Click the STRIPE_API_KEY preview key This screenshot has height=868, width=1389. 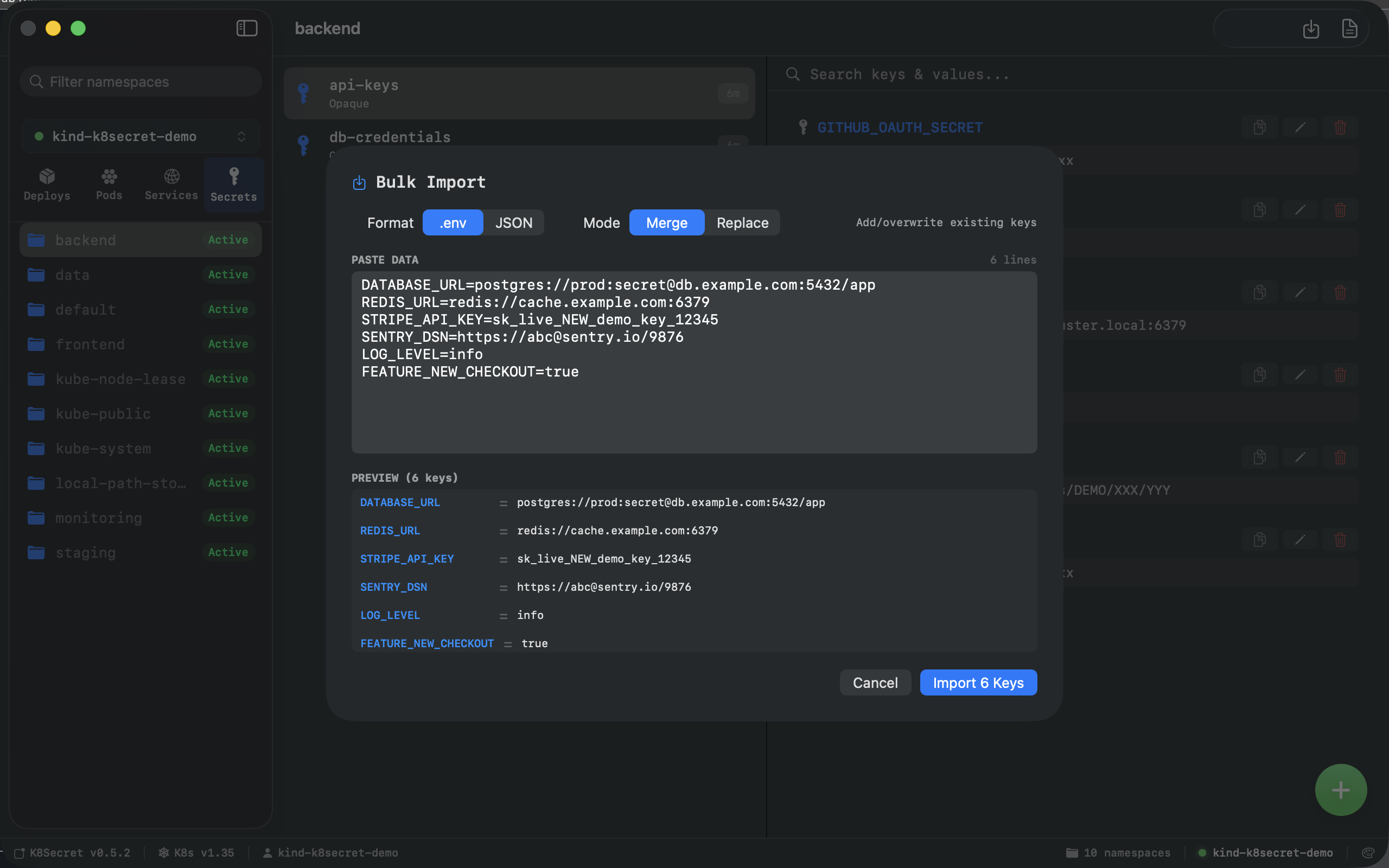coord(407,559)
